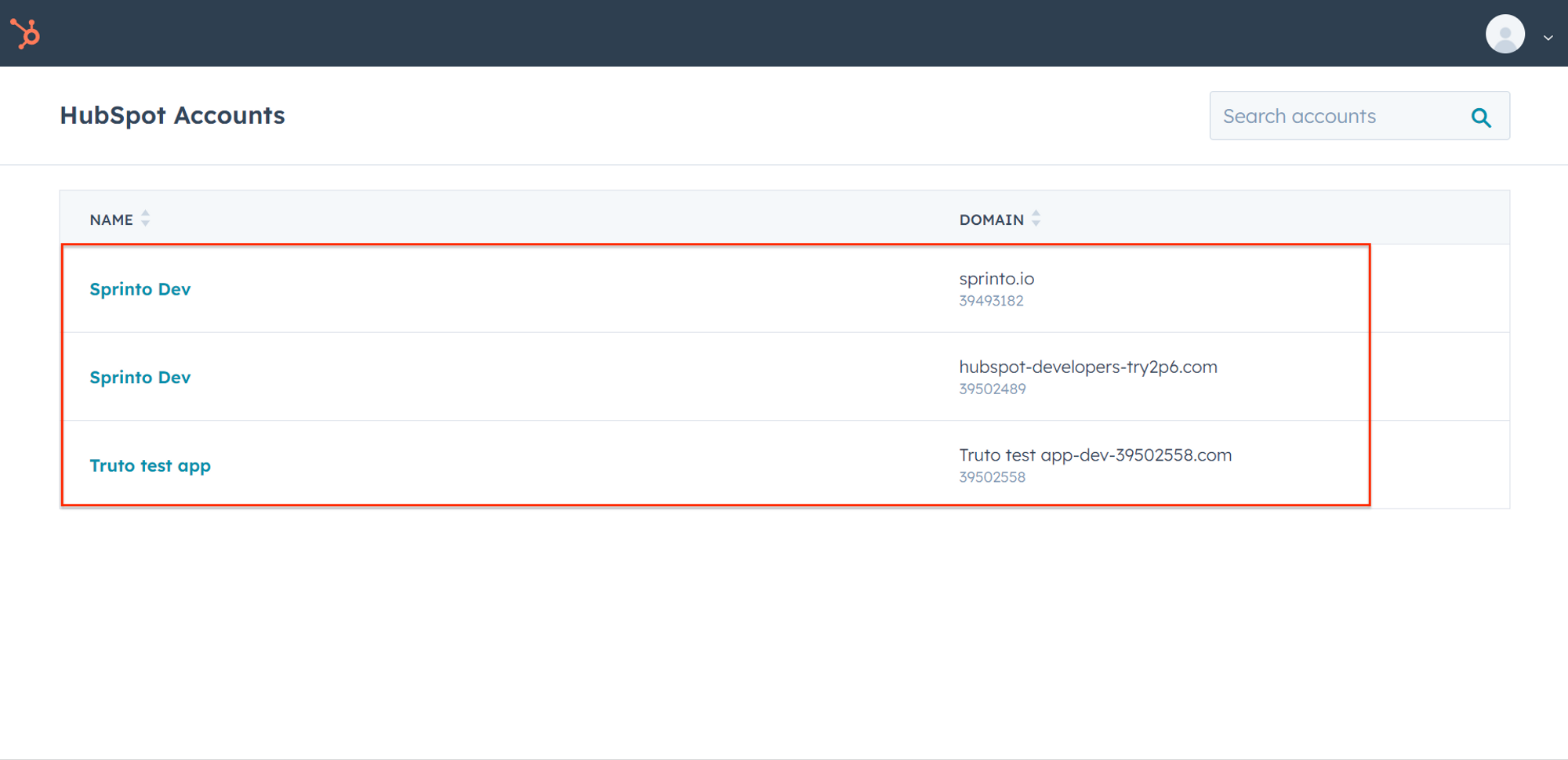Click account ID 39502558
Viewport: 1568px width, 760px height.
[992, 477]
